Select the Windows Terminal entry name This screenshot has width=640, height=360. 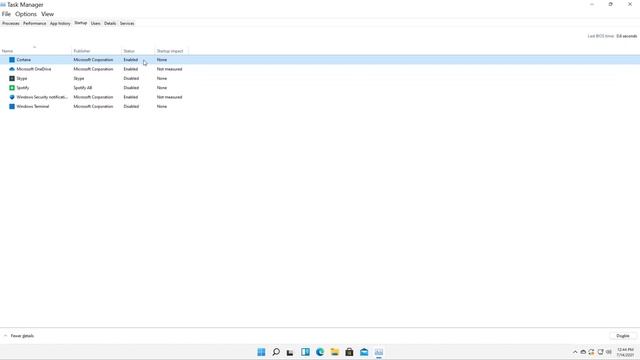click(x=33, y=107)
